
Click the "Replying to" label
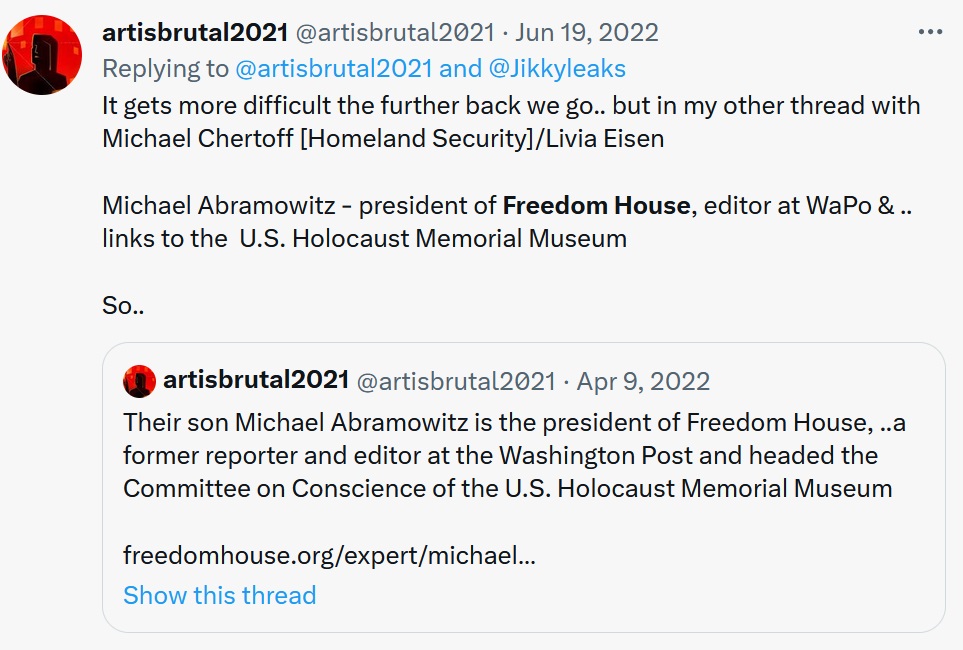tap(165, 68)
